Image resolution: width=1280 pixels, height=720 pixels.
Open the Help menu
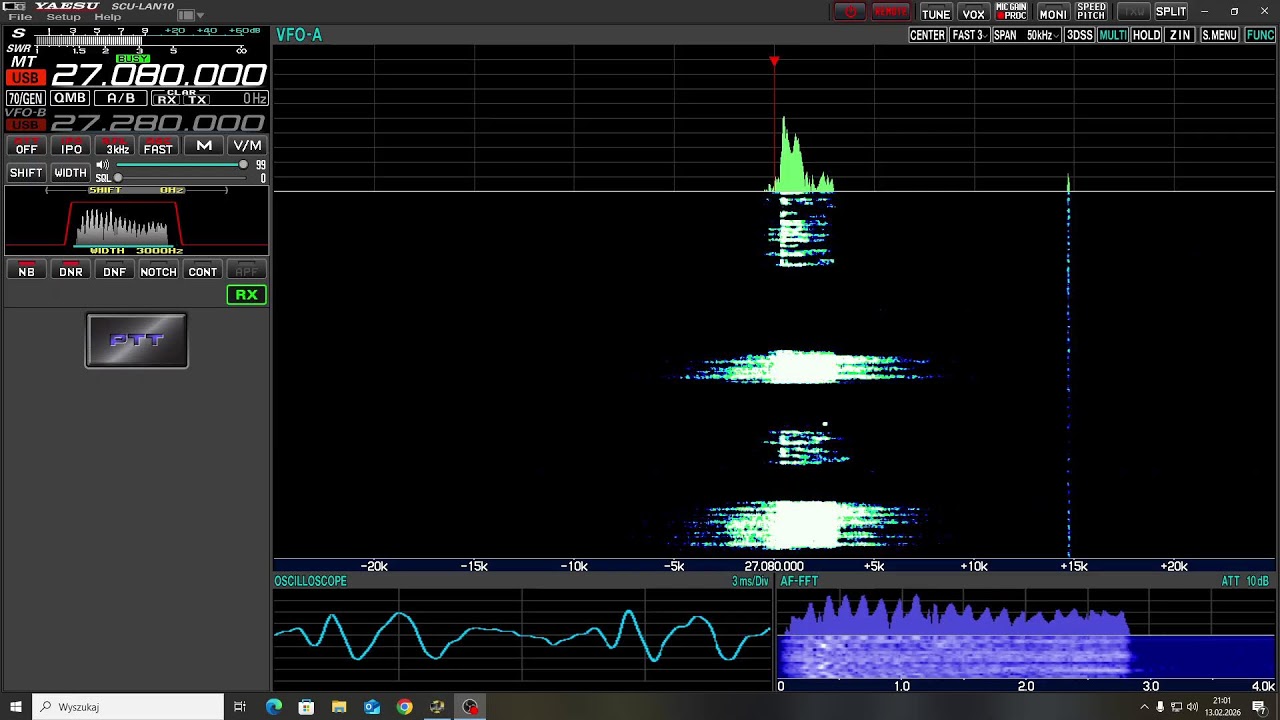click(x=107, y=17)
